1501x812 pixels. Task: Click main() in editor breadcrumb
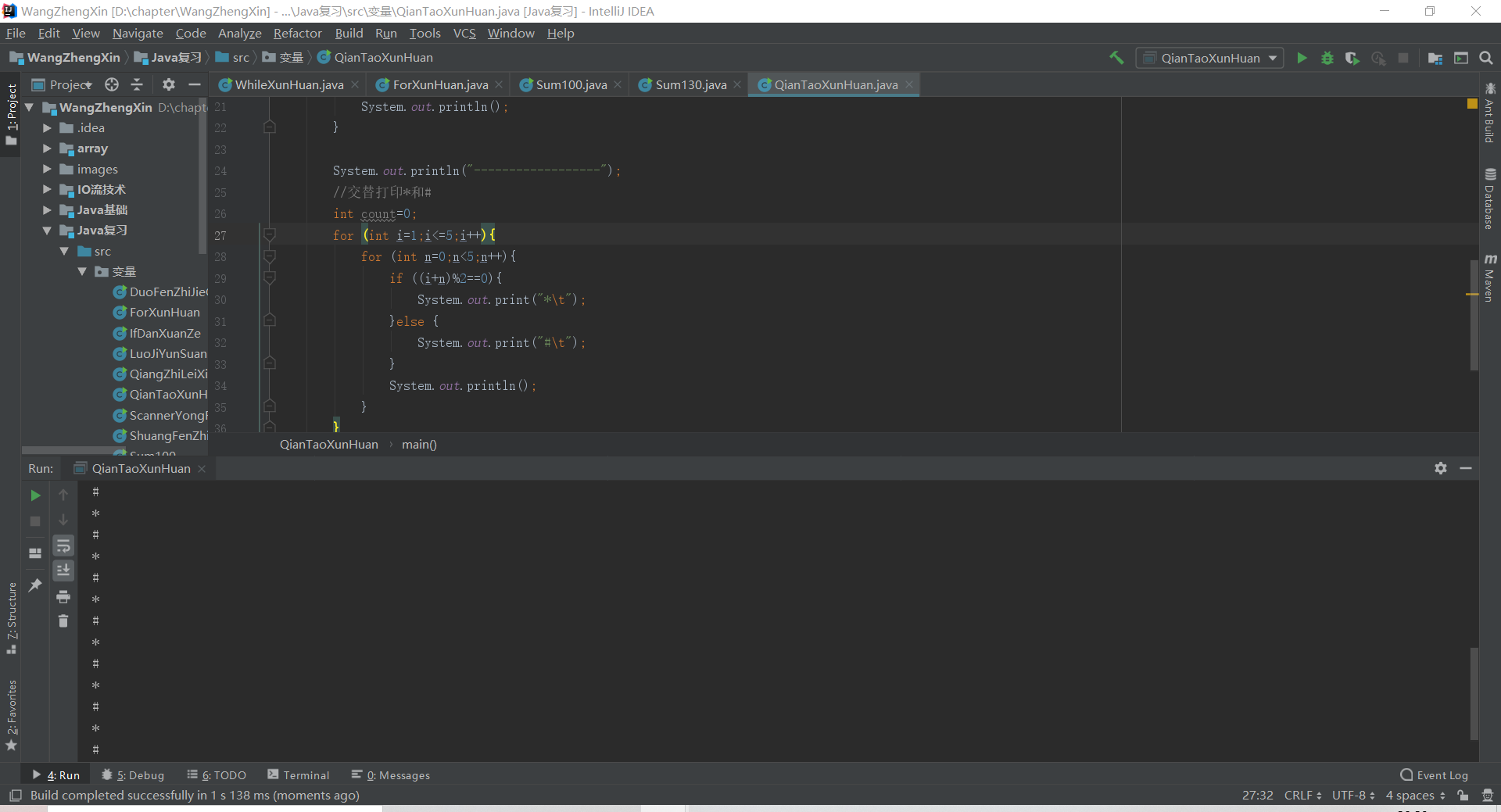tap(419, 445)
